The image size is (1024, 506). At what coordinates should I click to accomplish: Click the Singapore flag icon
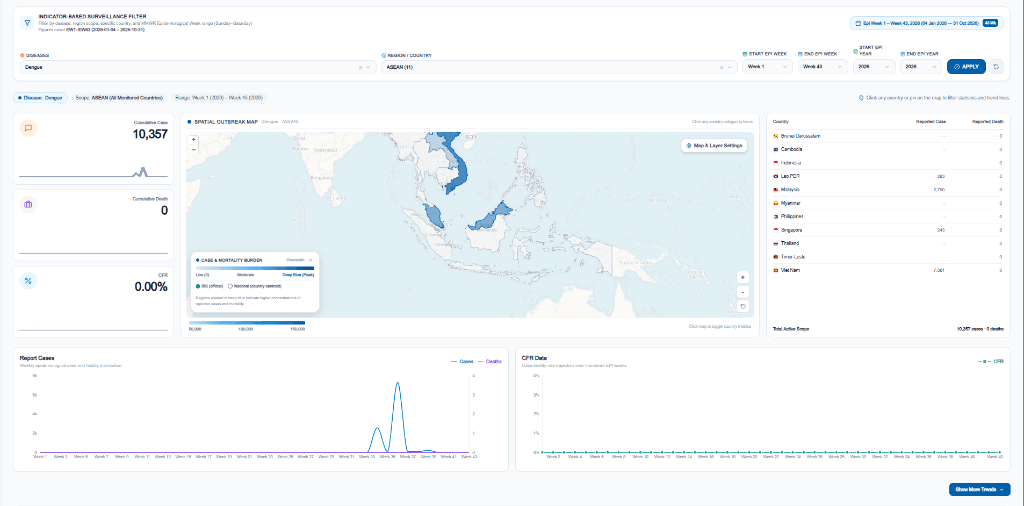[x=776, y=230]
